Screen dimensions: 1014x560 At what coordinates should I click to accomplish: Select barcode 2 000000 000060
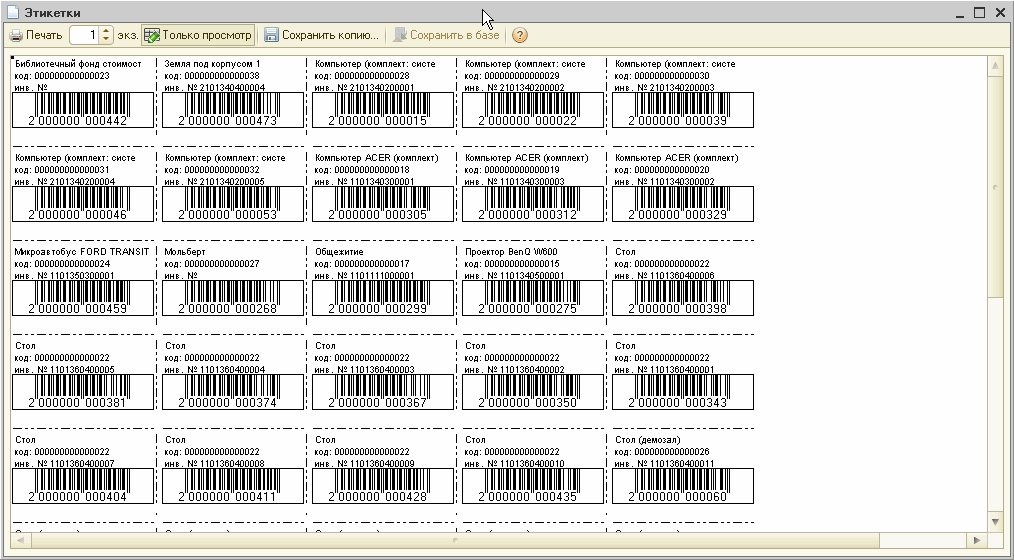point(683,486)
